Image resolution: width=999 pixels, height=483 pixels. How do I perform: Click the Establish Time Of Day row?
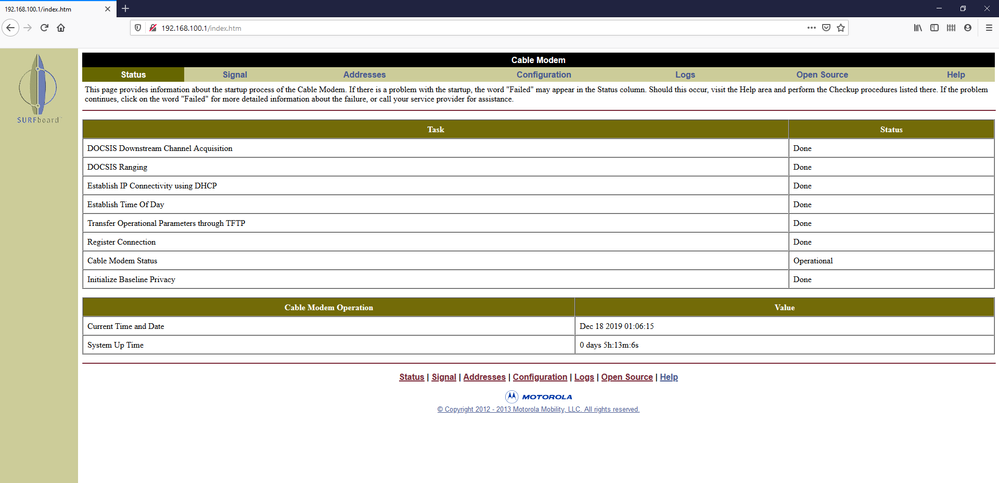click(x=538, y=205)
